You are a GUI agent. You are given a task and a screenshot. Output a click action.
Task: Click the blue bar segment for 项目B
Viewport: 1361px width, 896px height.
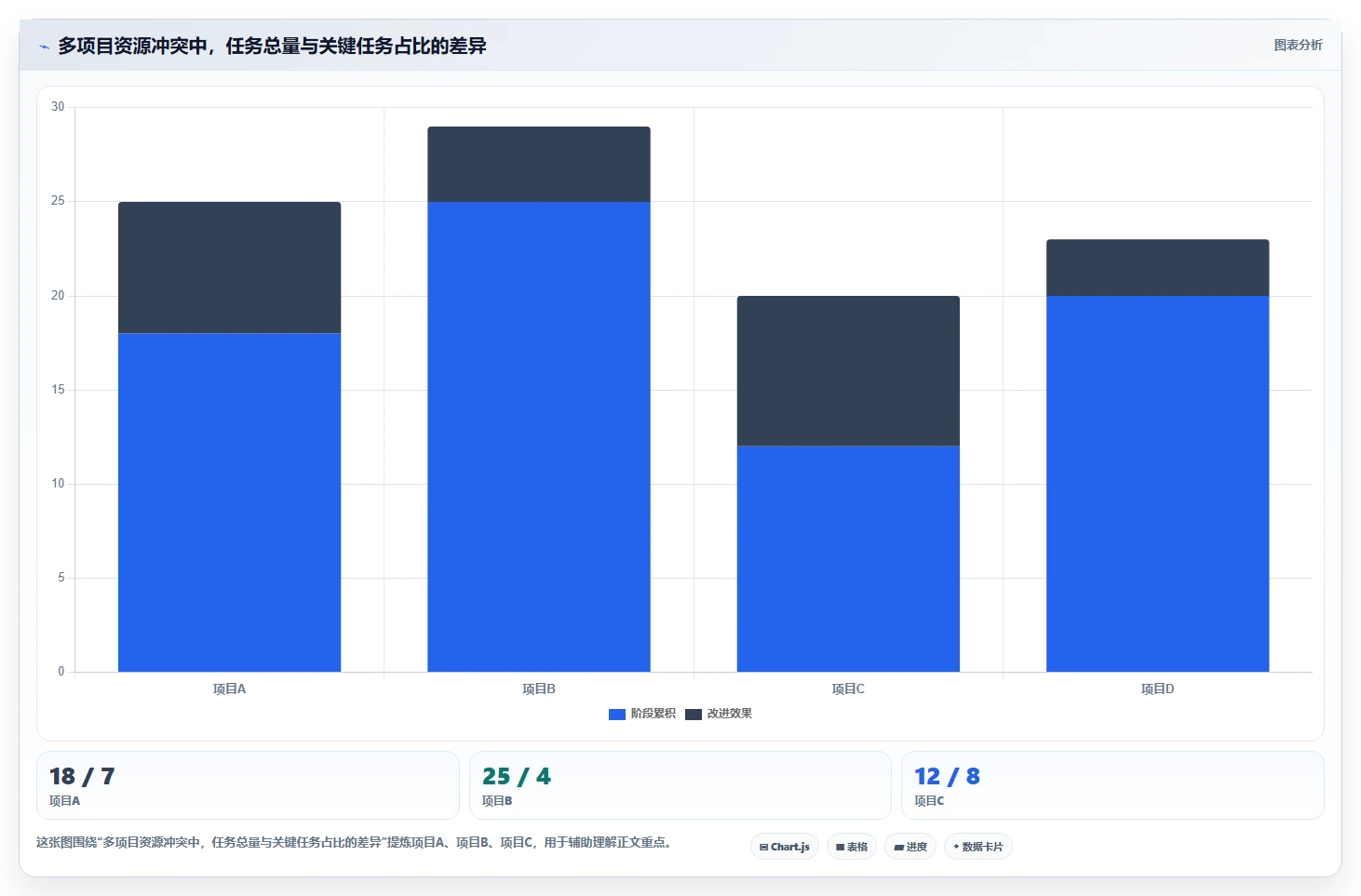point(539,436)
